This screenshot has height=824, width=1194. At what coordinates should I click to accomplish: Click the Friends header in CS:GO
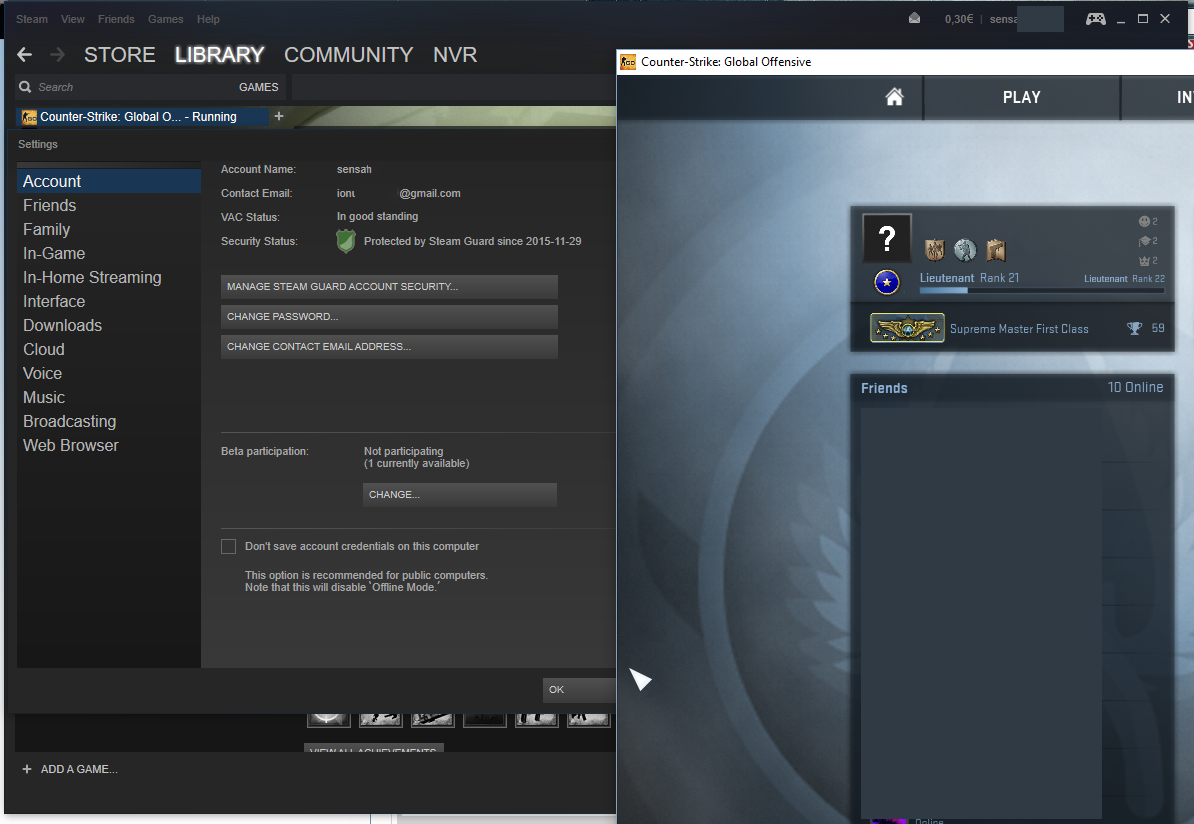tap(884, 388)
